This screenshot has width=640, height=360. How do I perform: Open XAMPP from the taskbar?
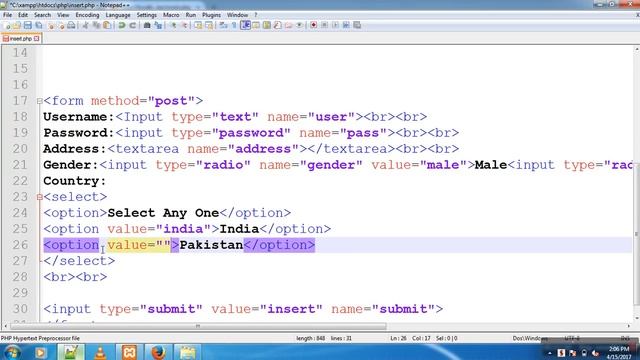(x=129, y=352)
